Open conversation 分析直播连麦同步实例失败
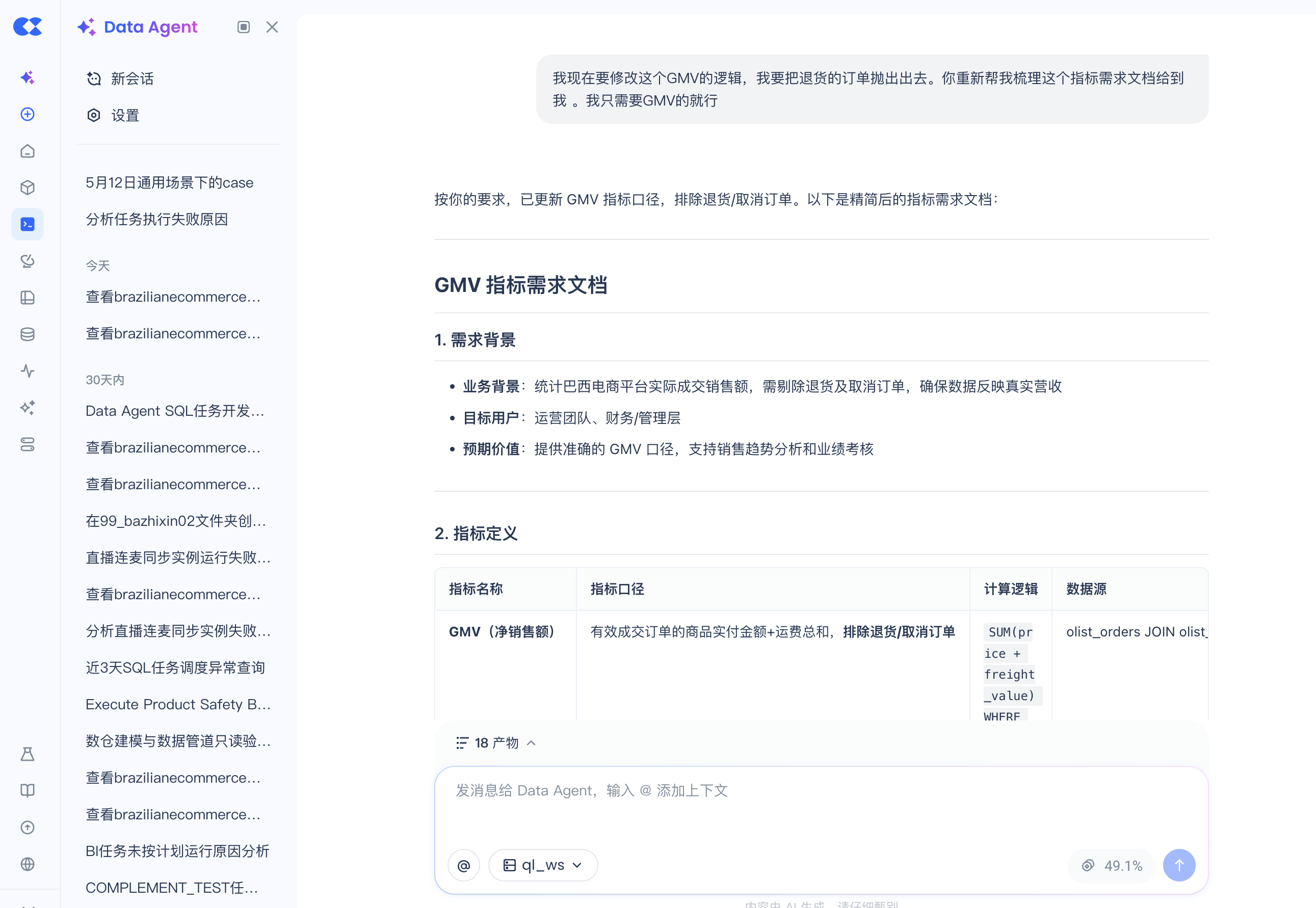 tap(178, 631)
